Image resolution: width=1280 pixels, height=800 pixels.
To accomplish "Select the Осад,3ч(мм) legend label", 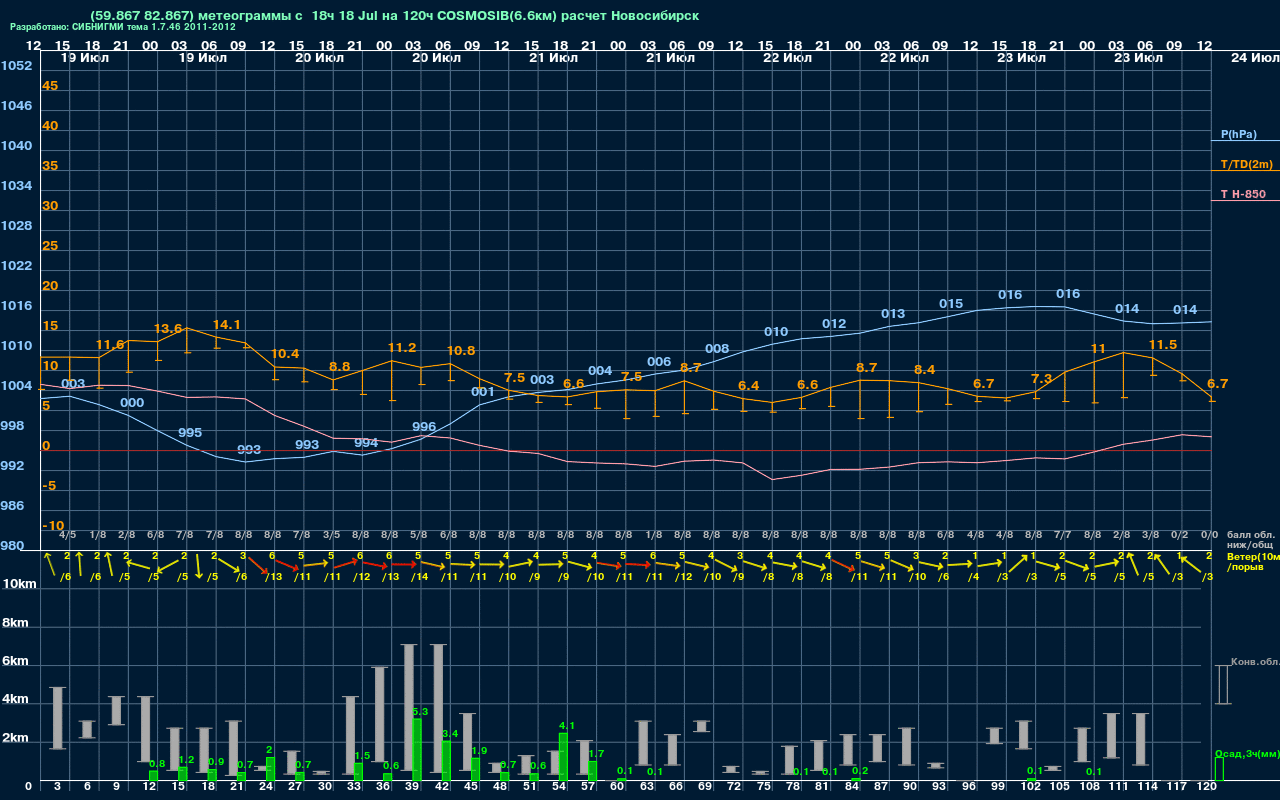I will click(x=1246, y=753).
